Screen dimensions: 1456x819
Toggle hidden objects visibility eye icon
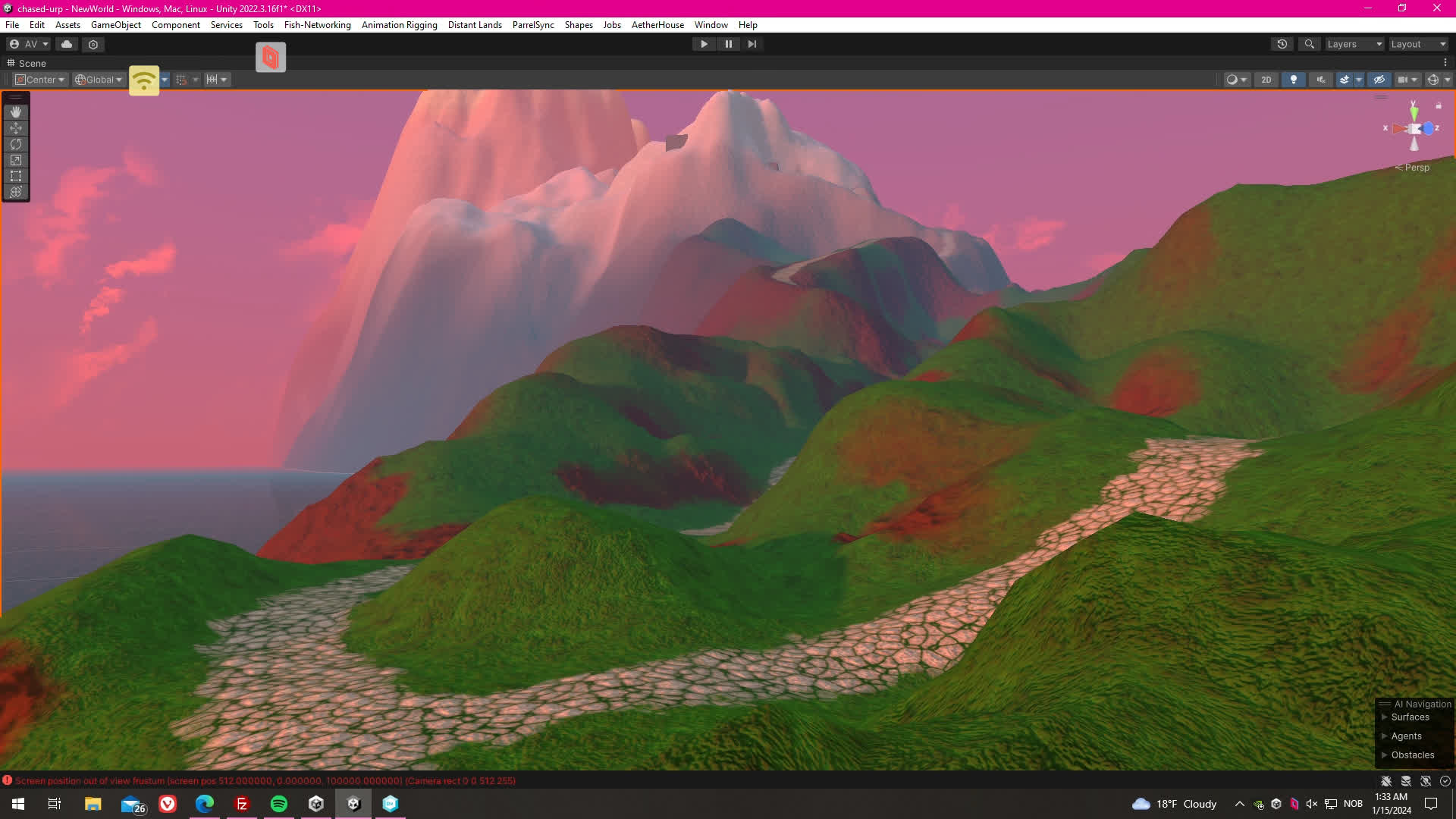(x=1379, y=80)
